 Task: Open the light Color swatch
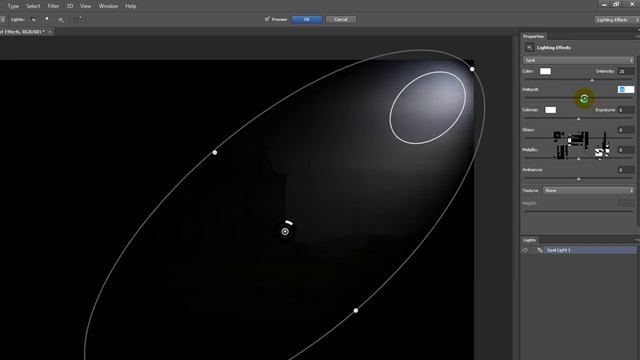pyautogui.click(x=545, y=71)
